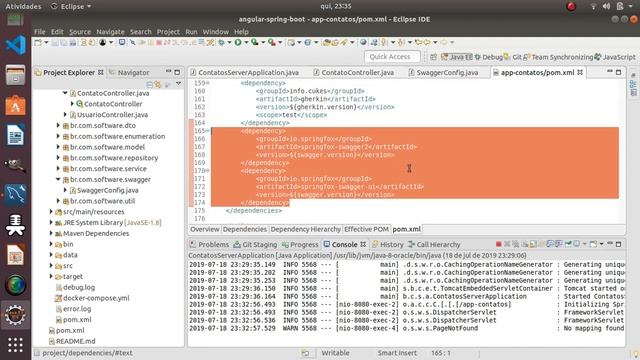
Task: Click the Scroll Lock icon in Console
Action: tap(533, 244)
